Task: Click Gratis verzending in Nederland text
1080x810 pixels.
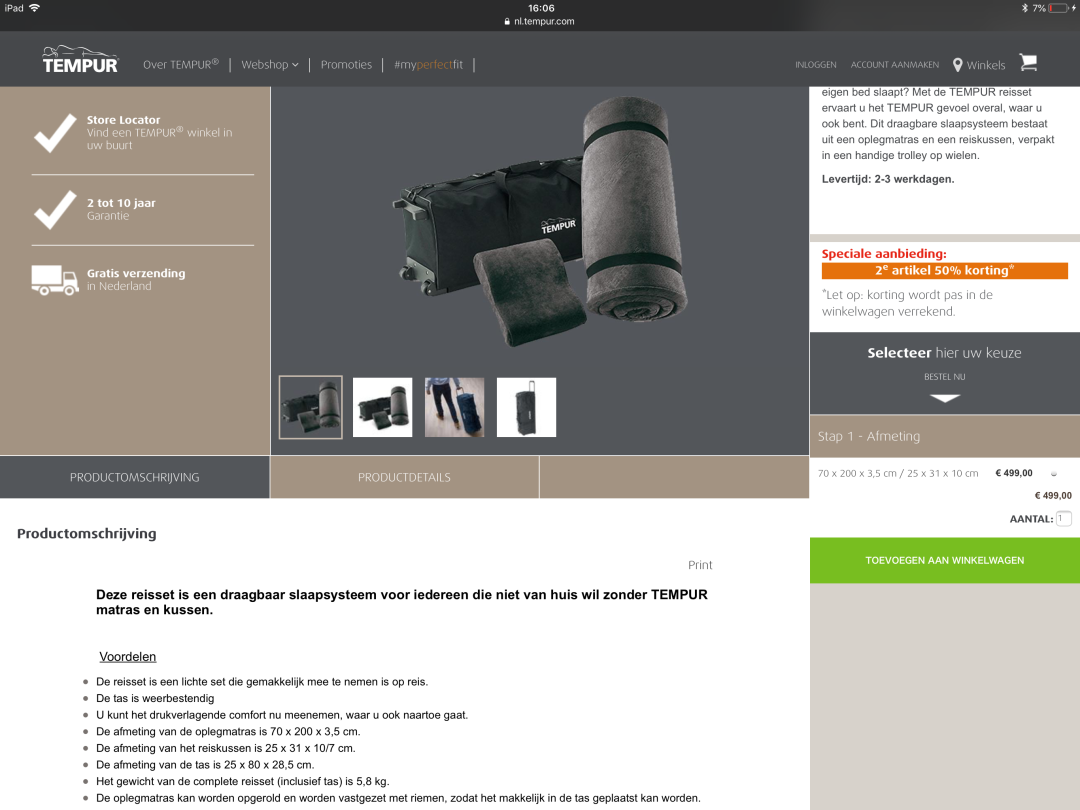Action: pyautogui.click(x=136, y=280)
